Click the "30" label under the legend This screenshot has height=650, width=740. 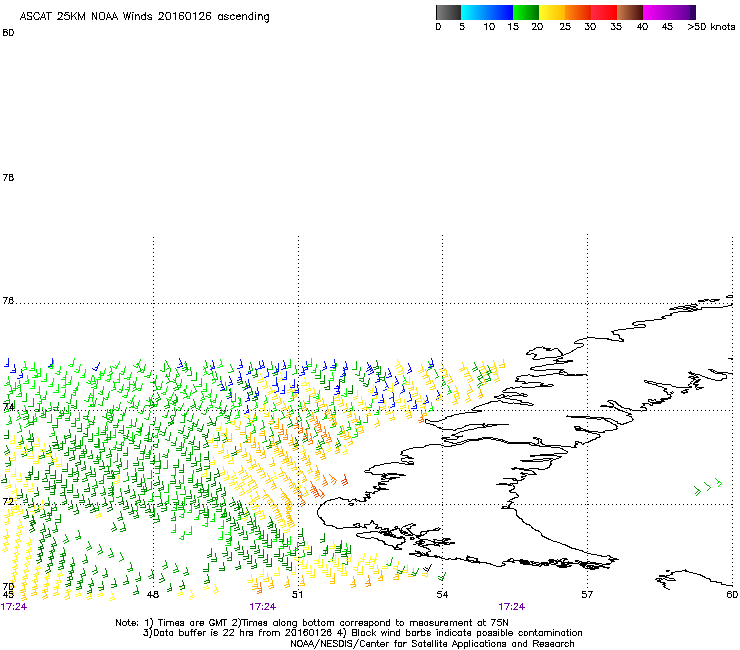tap(590, 27)
